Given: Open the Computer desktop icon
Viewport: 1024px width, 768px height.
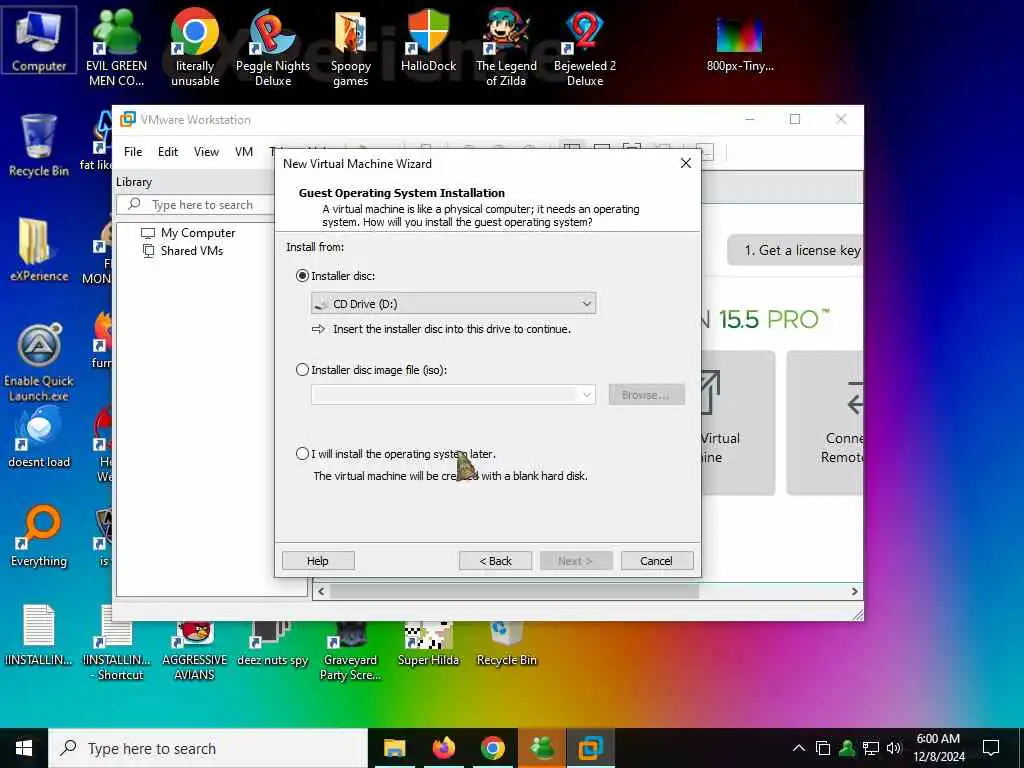Looking at the screenshot, I should point(39,40).
